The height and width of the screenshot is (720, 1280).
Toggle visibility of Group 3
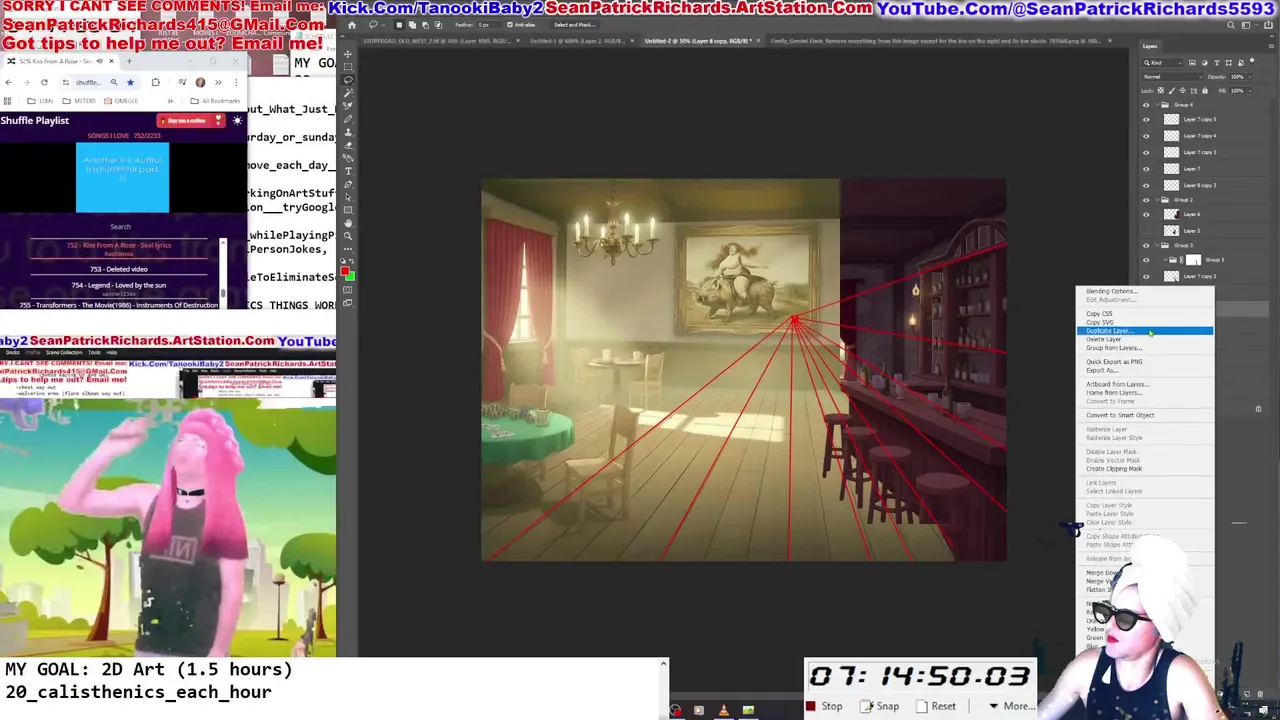tap(1146, 245)
